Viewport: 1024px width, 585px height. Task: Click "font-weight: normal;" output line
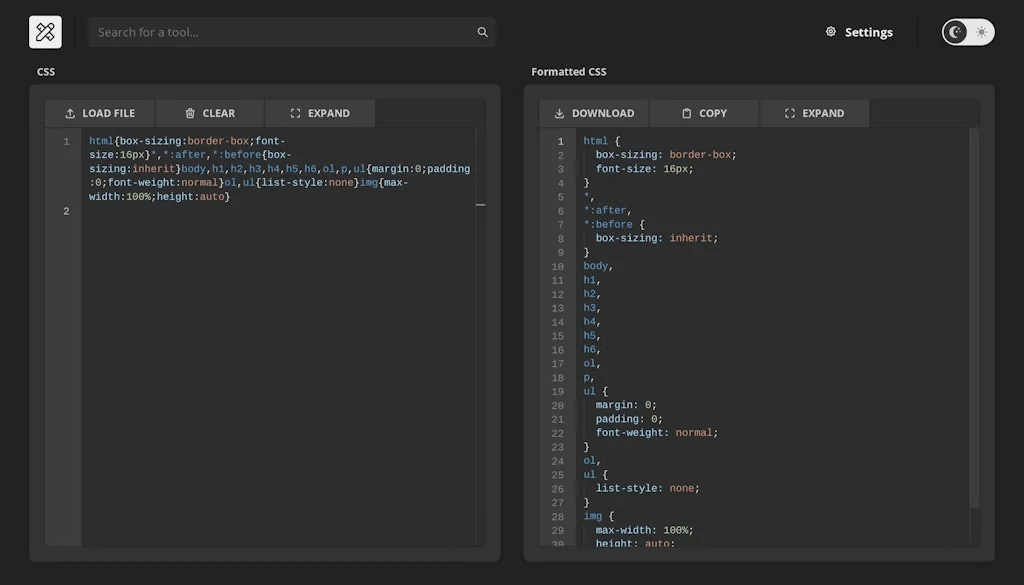point(656,432)
